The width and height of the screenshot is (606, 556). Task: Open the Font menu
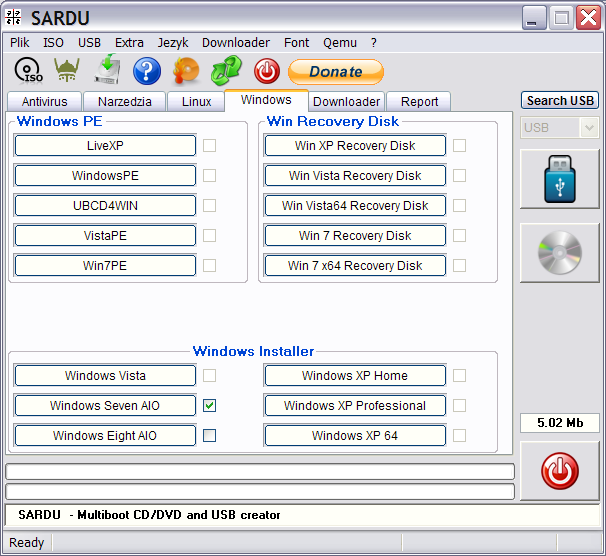tap(296, 43)
